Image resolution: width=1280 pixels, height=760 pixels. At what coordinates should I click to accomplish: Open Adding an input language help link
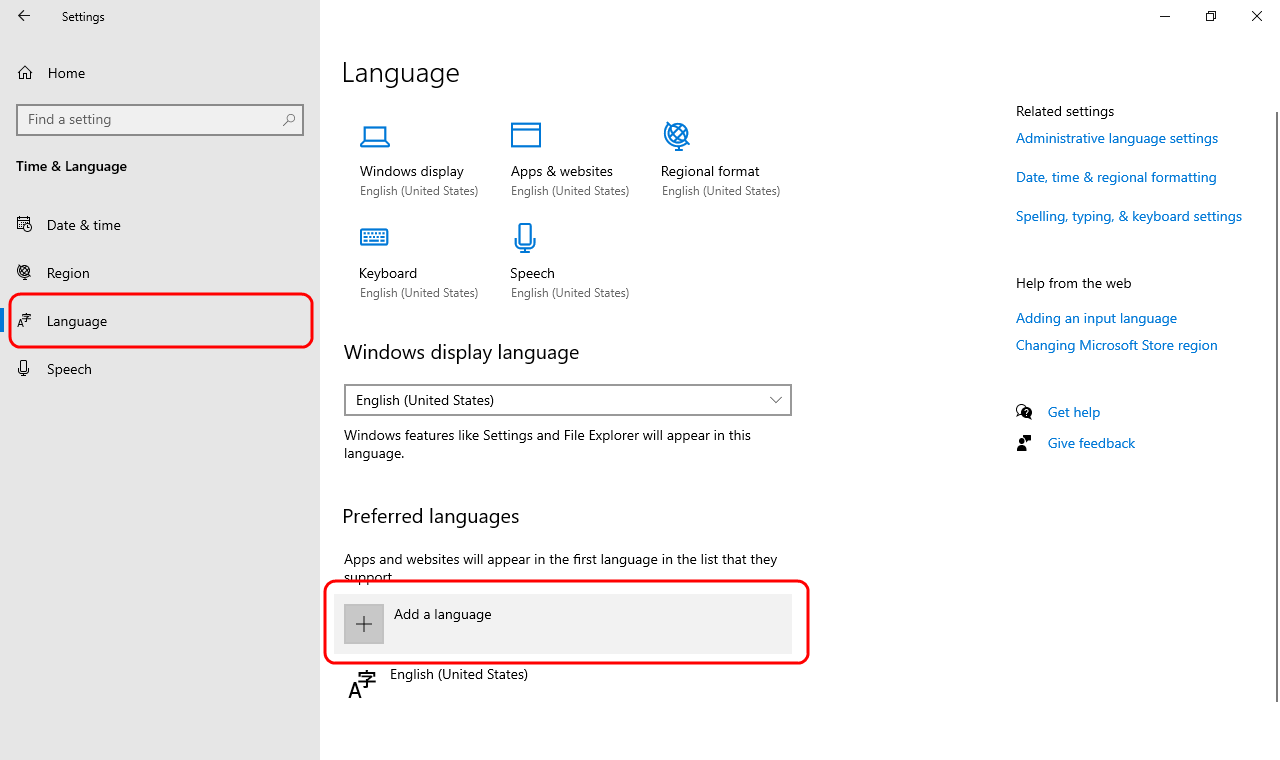pyautogui.click(x=1096, y=318)
